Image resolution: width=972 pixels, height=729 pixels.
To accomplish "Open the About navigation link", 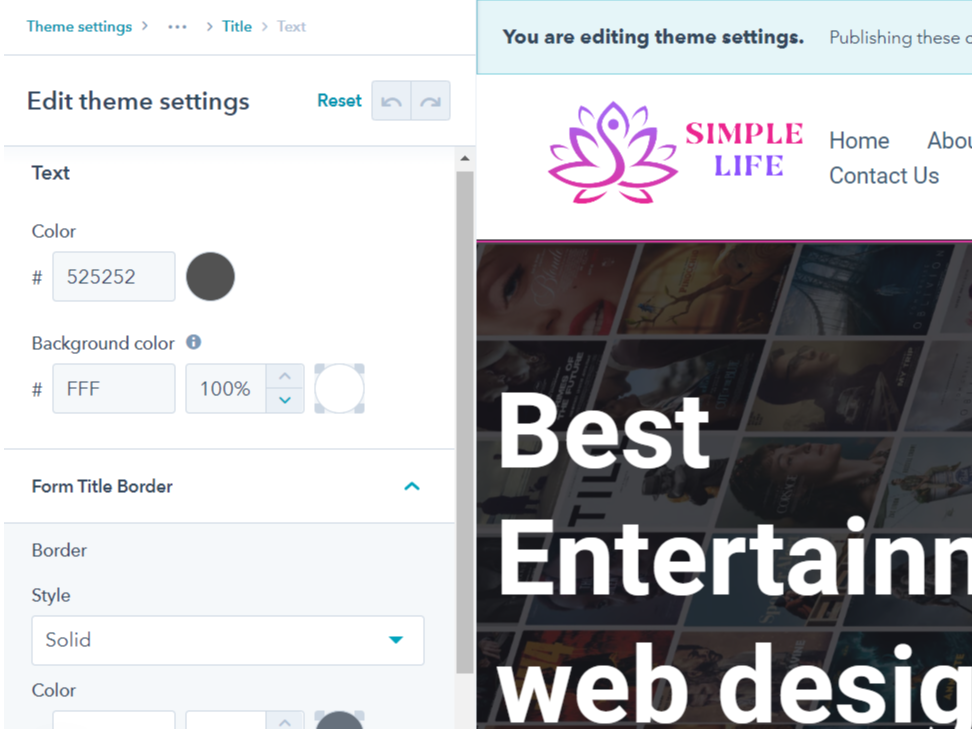I will pos(948,140).
